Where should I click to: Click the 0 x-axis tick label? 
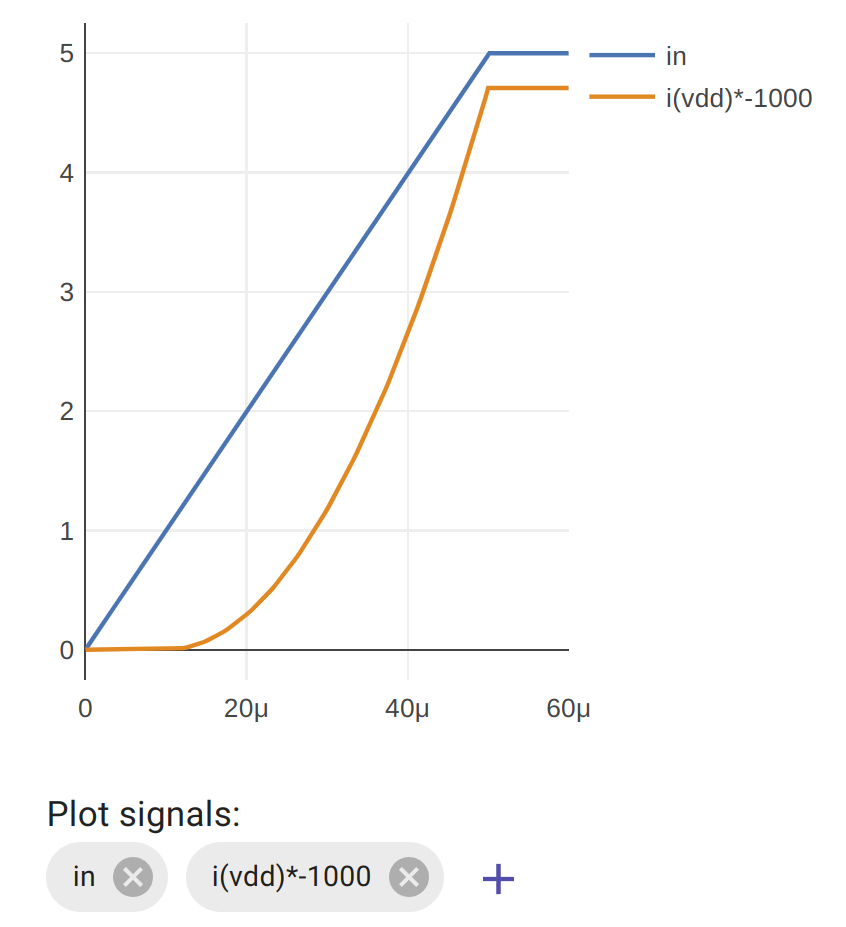tap(85, 708)
